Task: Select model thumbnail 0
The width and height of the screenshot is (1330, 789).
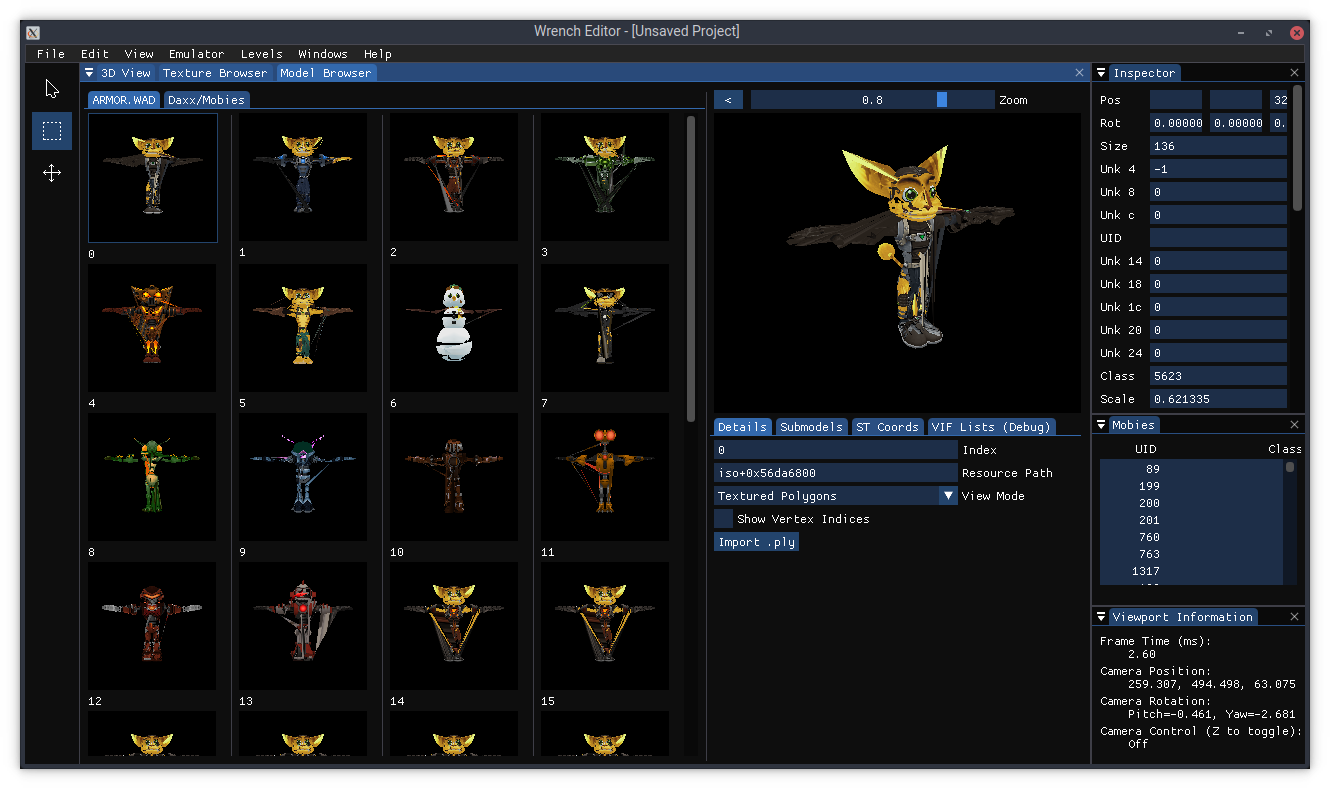Action: tap(153, 177)
